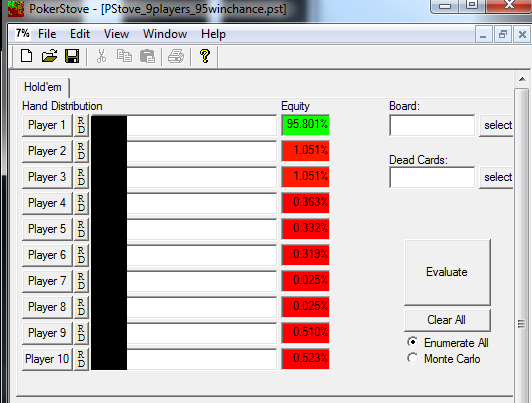Open the Window menu
The height and width of the screenshot is (403, 532).
pyautogui.click(x=165, y=34)
